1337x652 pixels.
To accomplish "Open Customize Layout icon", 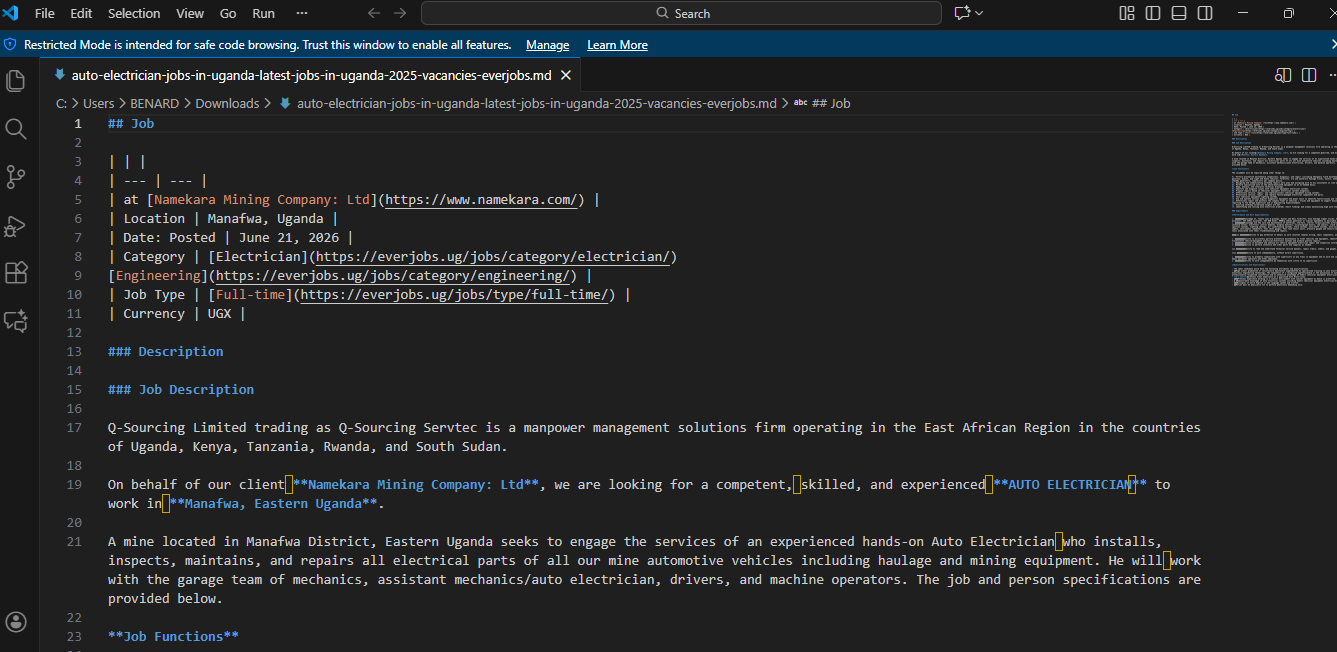I will click(x=1127, y=13).
